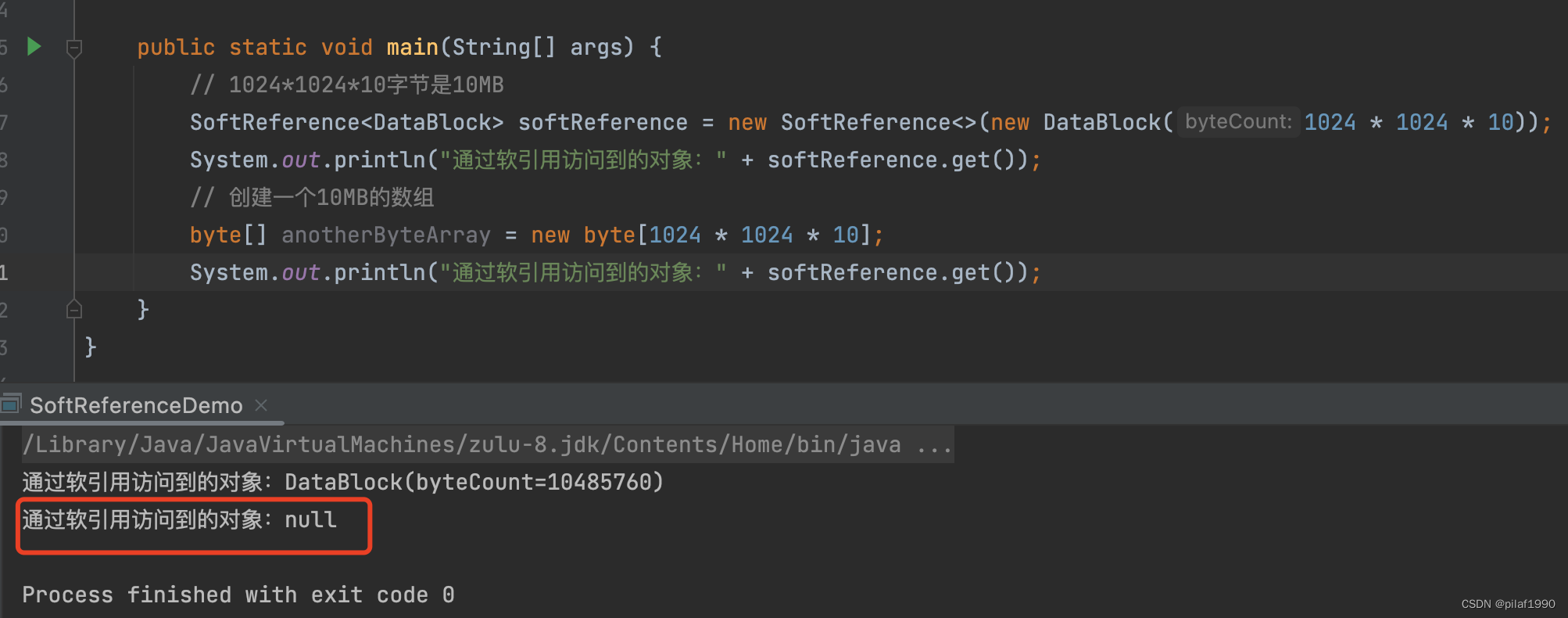Click 'new byte[1024 * 1024 * 10]' expression
The width and height of the screenshot is (1568, 618).
700,235
